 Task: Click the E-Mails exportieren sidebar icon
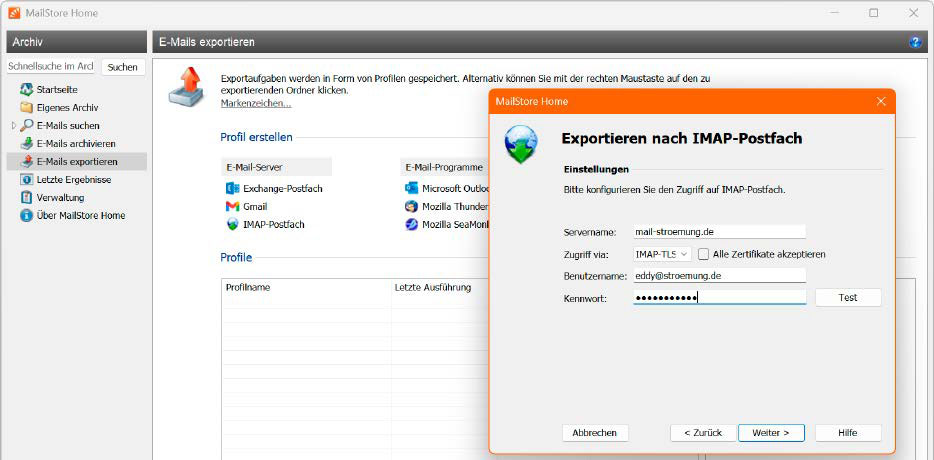(26, 161)
